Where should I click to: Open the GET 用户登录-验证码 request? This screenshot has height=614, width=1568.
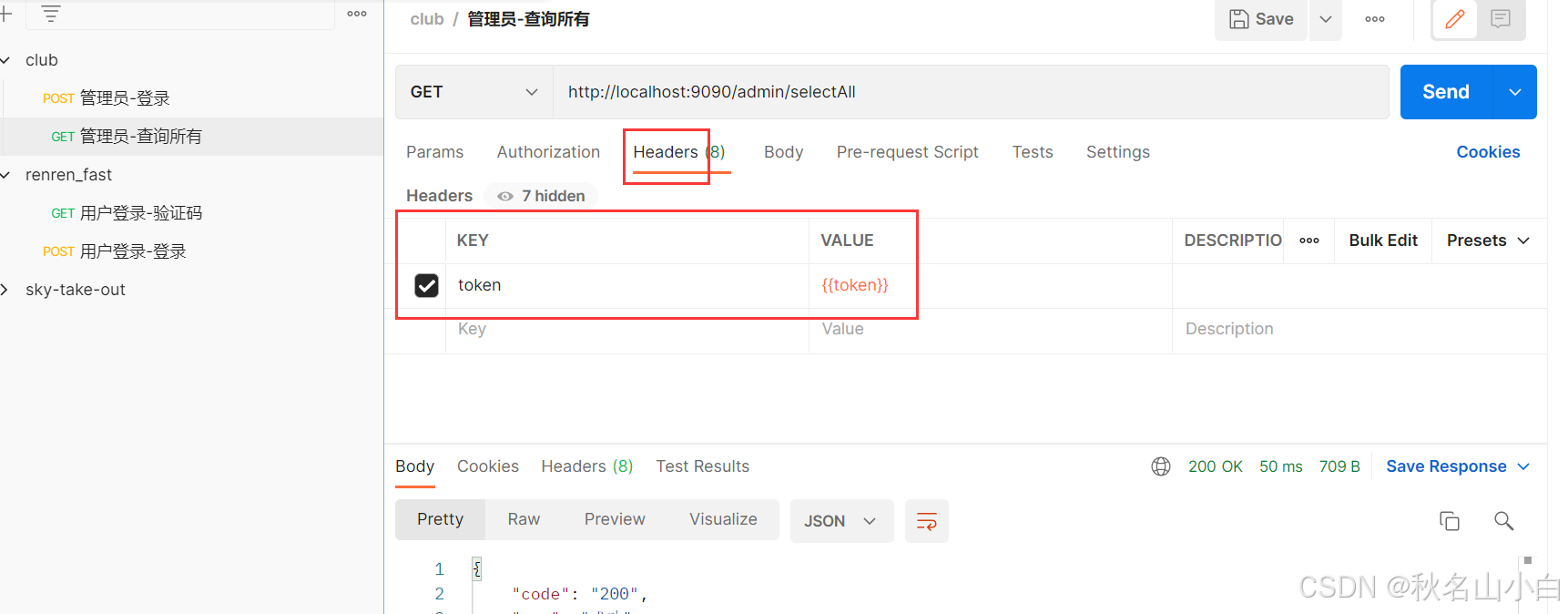[127, 213]
